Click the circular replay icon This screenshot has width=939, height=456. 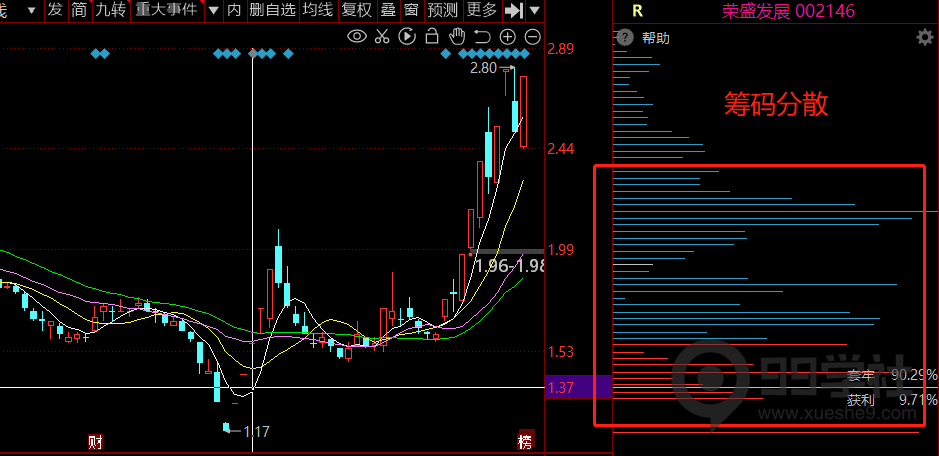pos(407,36)
